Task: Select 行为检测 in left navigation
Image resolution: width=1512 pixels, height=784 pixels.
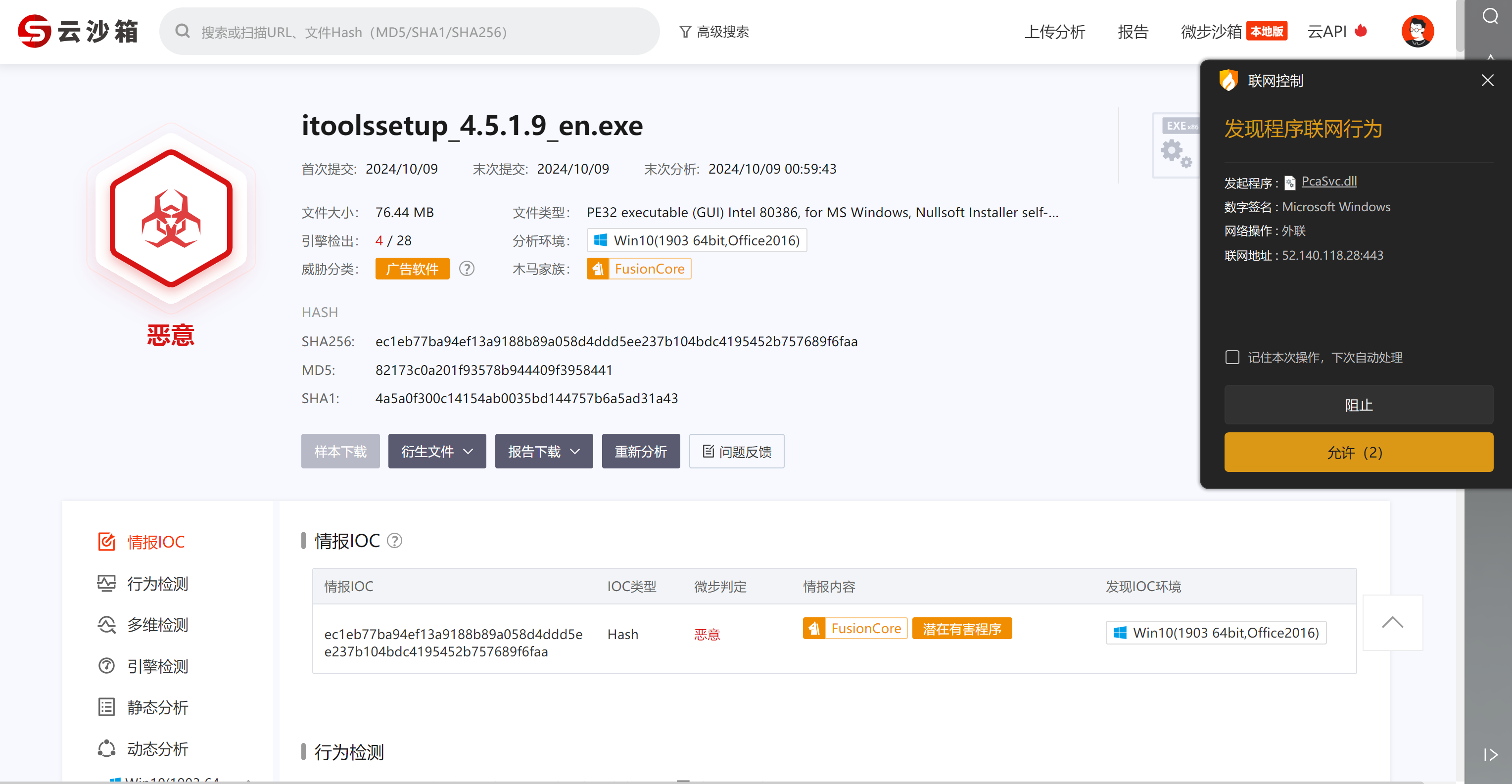Action: pyautogui.click(x=157, y=583)
